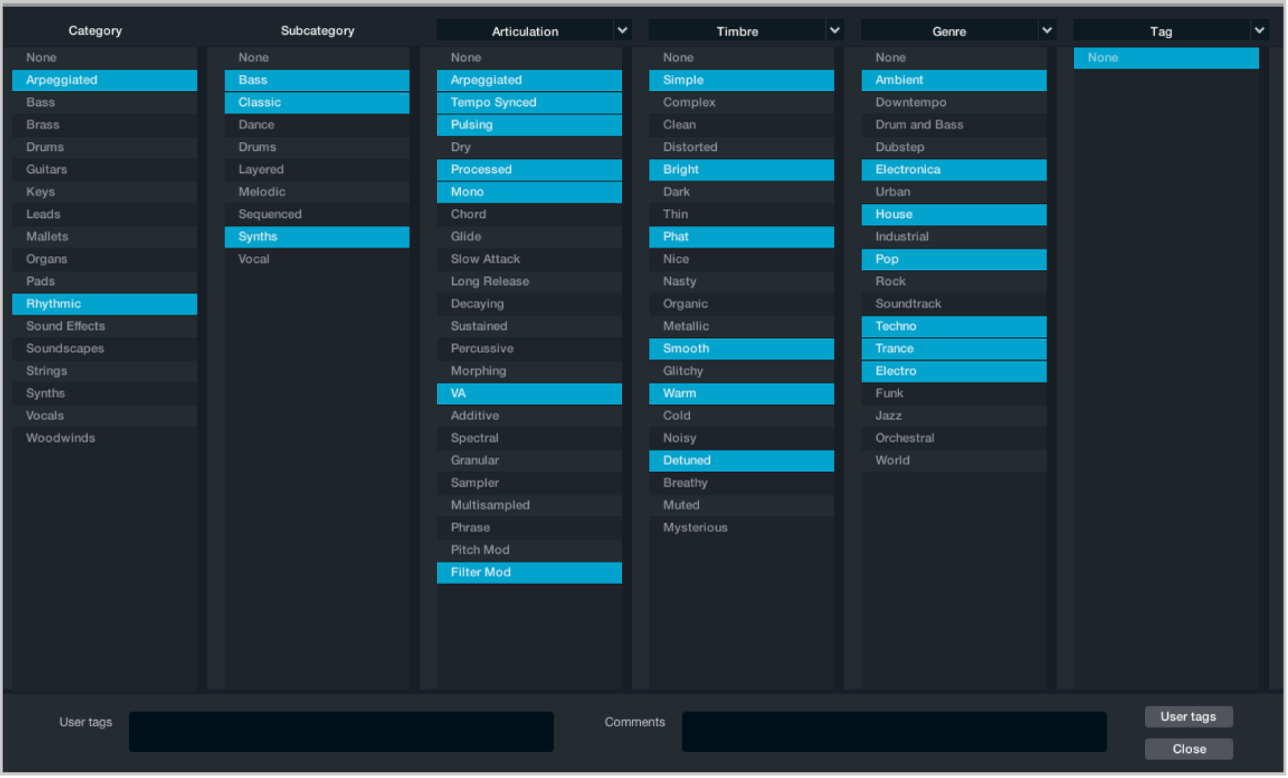Deselect the Trance genre
This screenshot has height=778, width=1288.
[953, 348]
